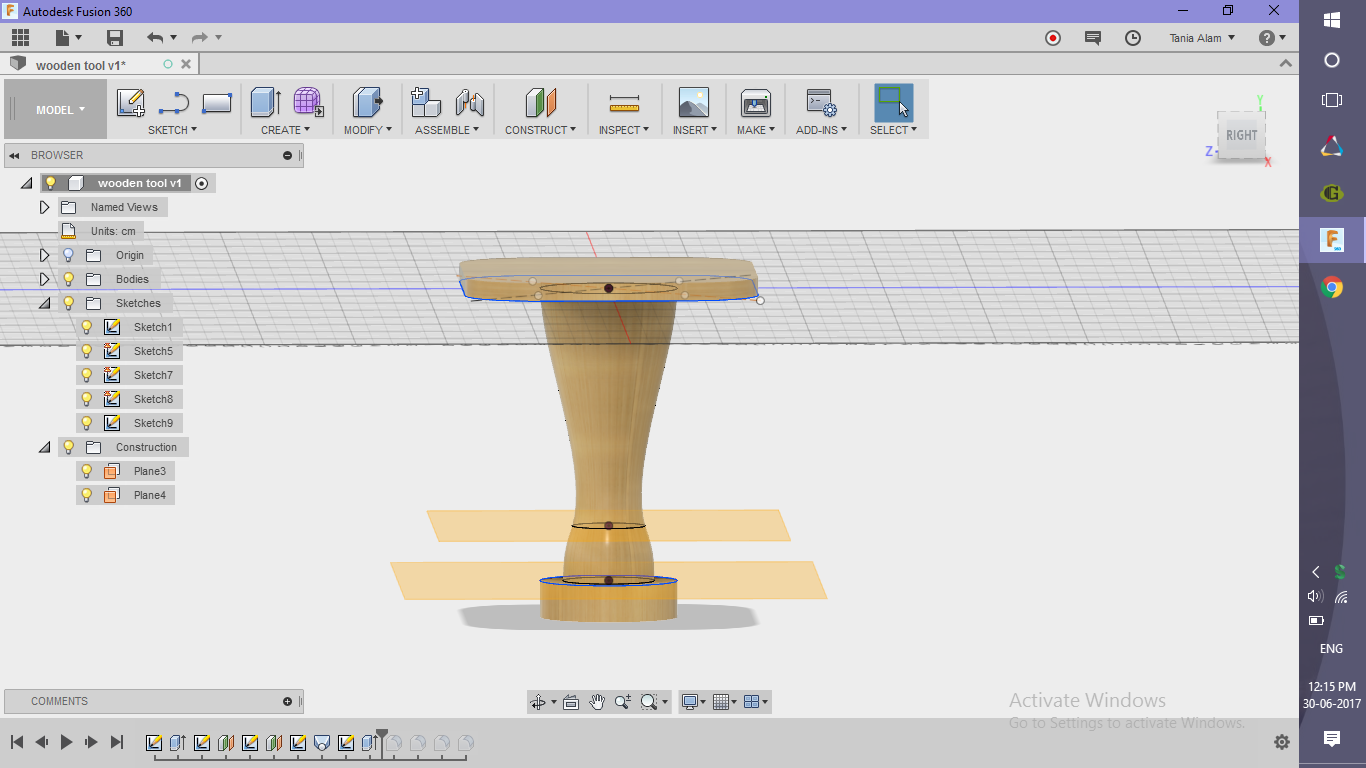Viewport: 1366px width, 768px height.
Task: Click the Look At icon
Action: (571, 702)
